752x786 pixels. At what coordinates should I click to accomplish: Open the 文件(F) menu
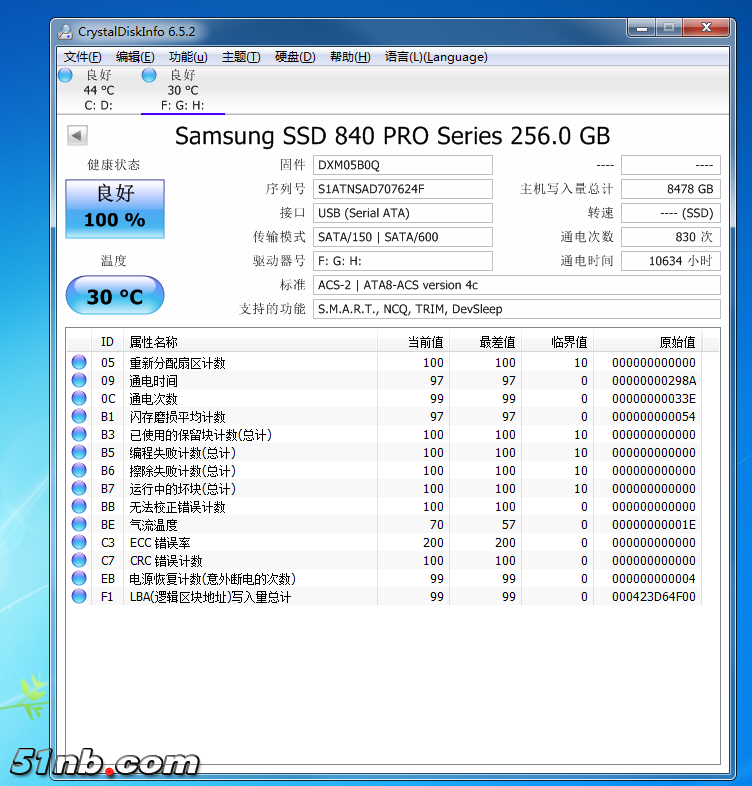tap(82, 57)
